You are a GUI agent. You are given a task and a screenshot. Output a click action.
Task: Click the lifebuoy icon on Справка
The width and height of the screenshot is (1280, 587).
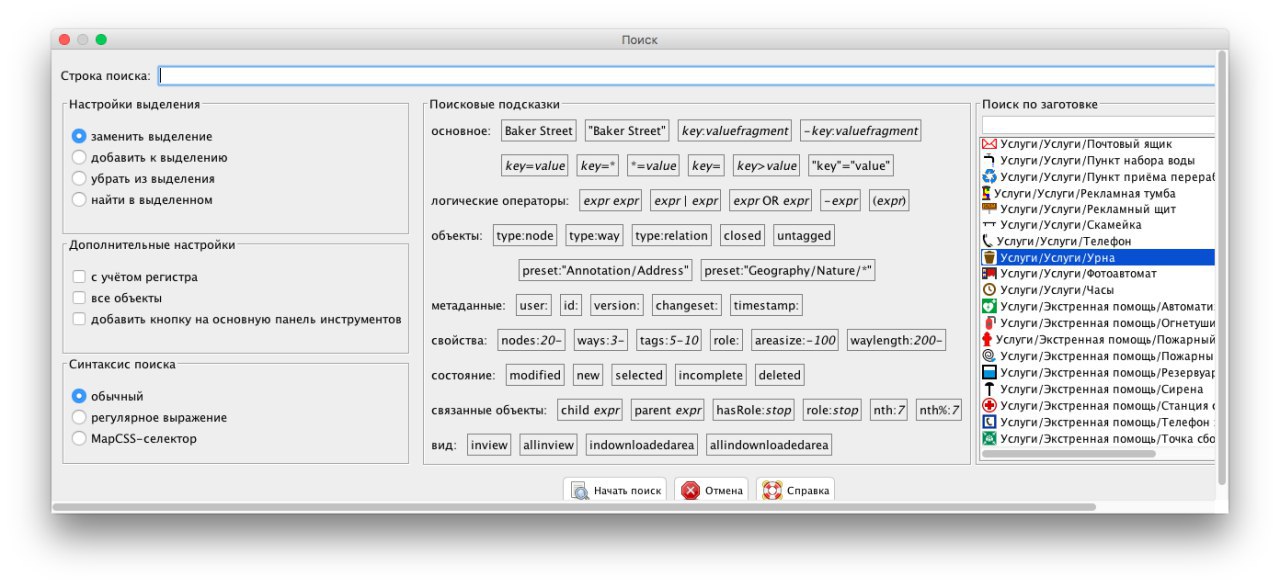pos(772,491)
